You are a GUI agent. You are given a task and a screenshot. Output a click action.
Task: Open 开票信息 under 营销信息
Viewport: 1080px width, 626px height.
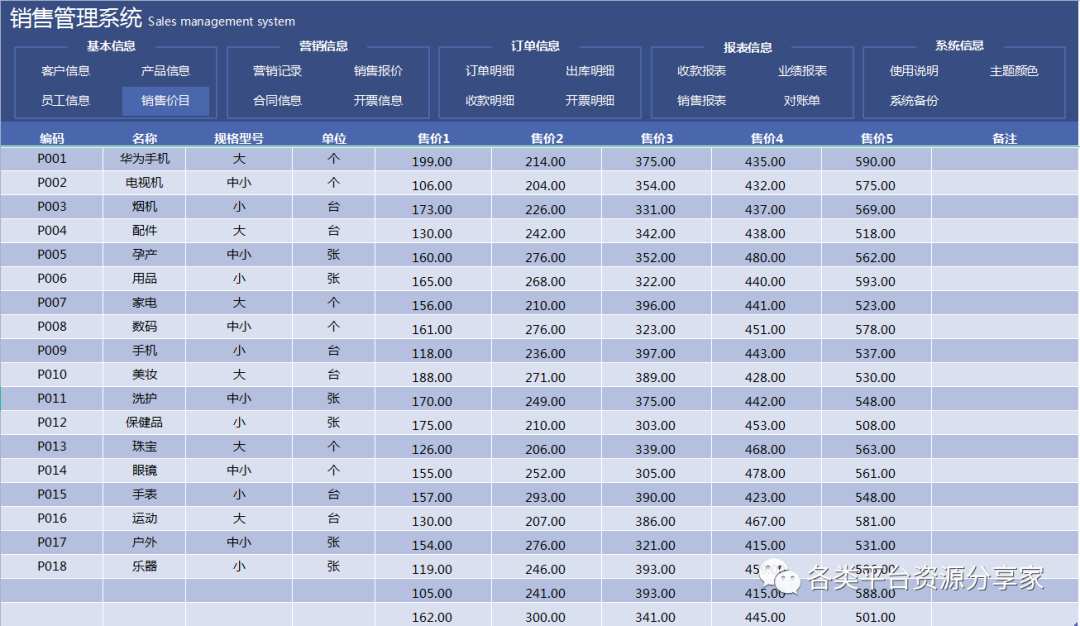point(378,101)
